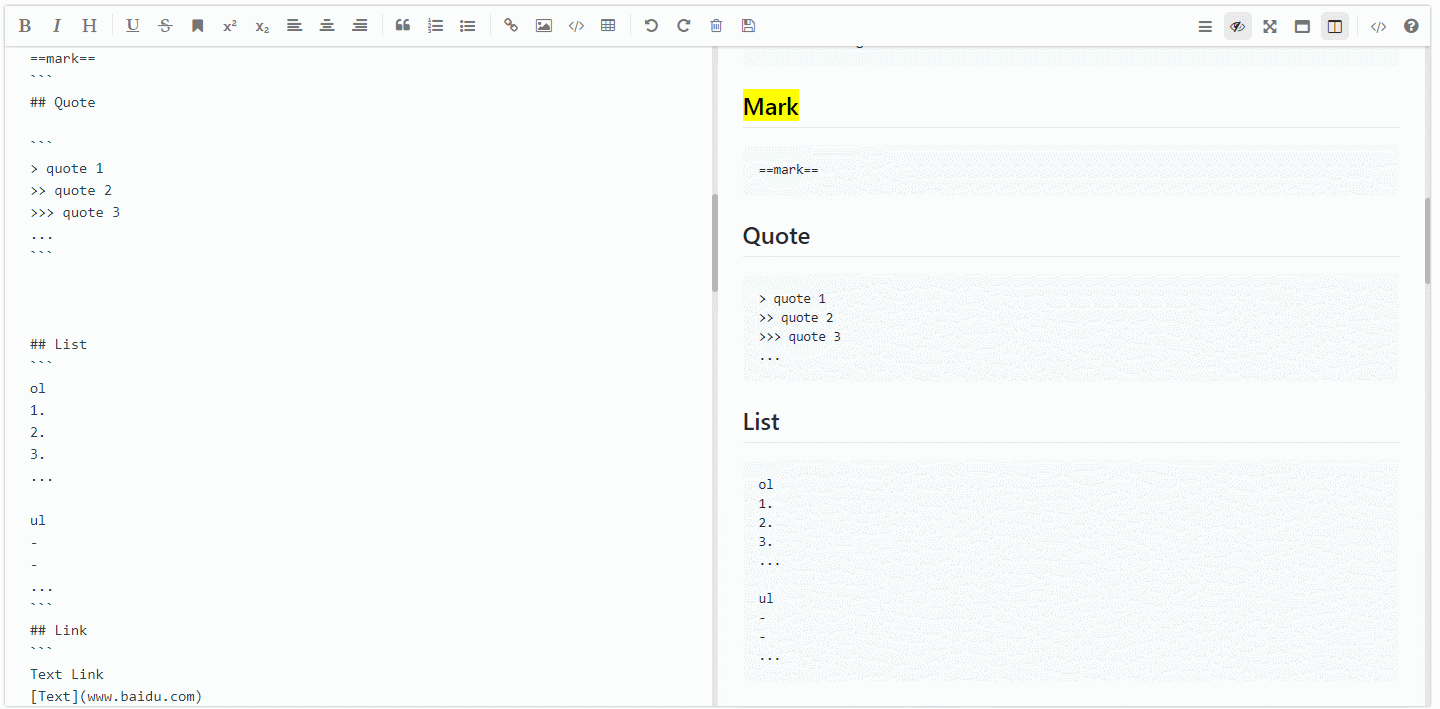Click the editor pane vertical scrollbar
The width and height of the screenshot is (1440, 709).
click(715, 243)
